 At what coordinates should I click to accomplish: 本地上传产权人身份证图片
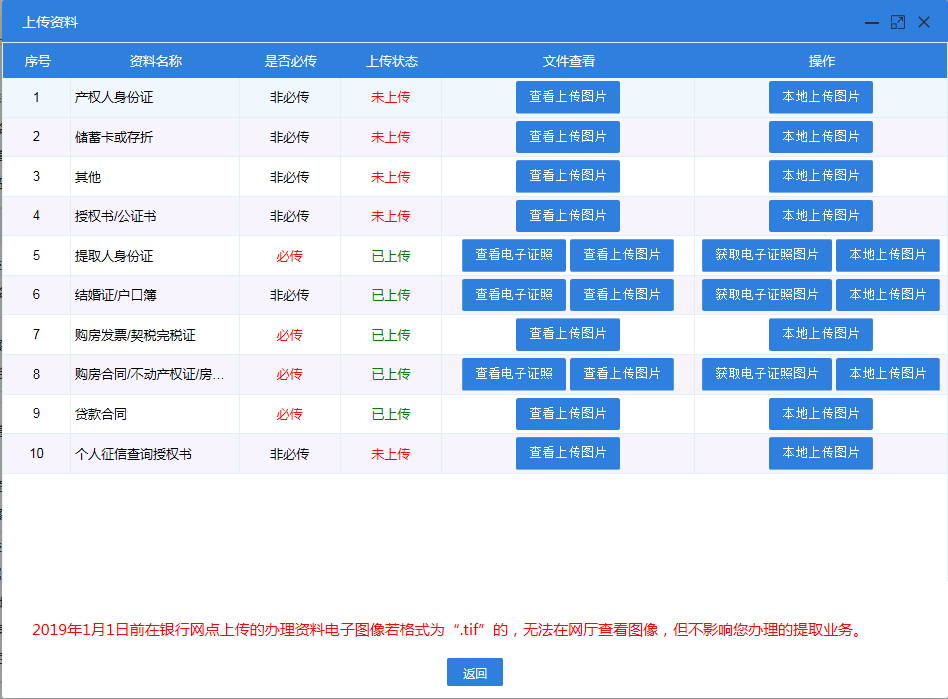pyautogui.click(x=820, y=97)
